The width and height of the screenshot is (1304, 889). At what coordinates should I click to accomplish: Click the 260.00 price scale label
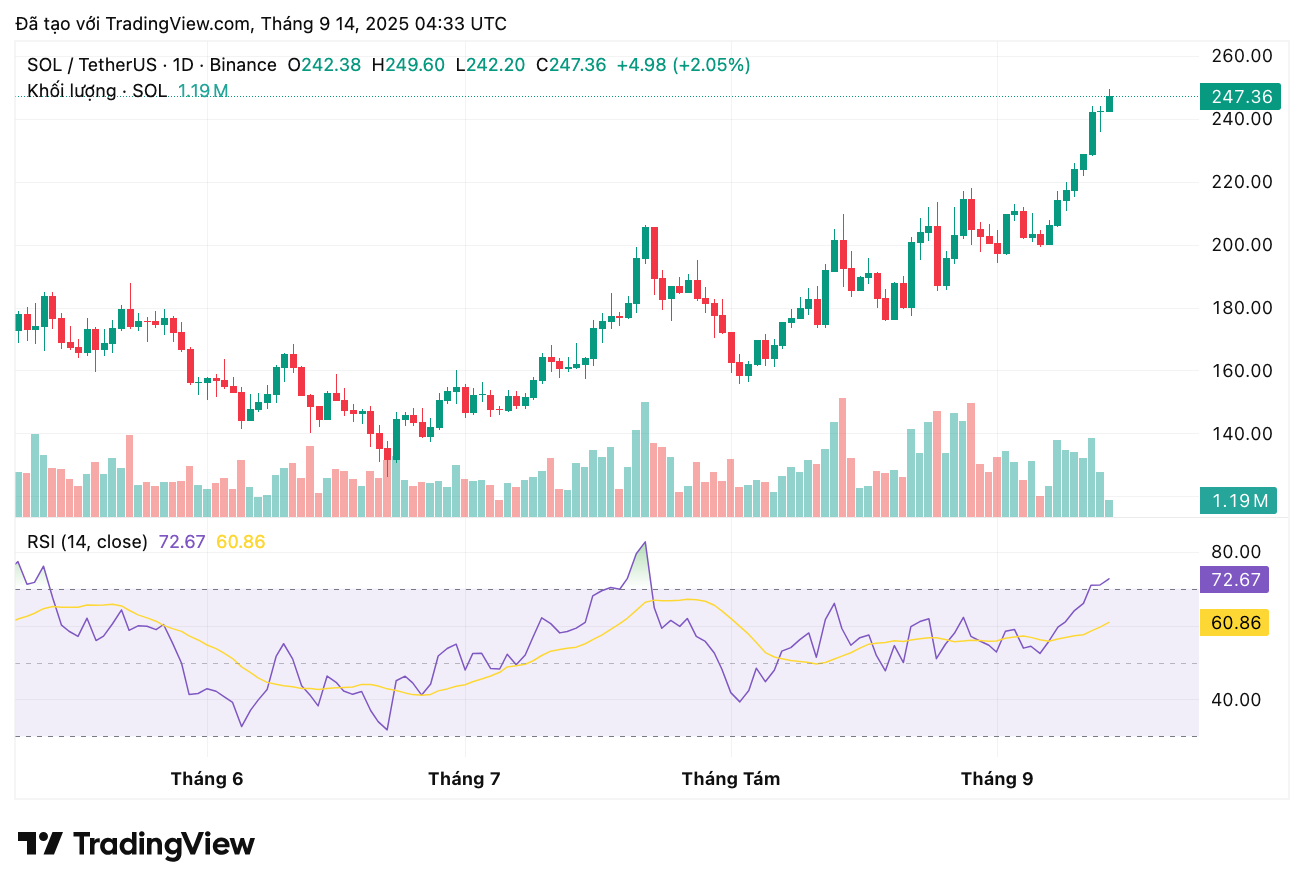coord(1241,56)
